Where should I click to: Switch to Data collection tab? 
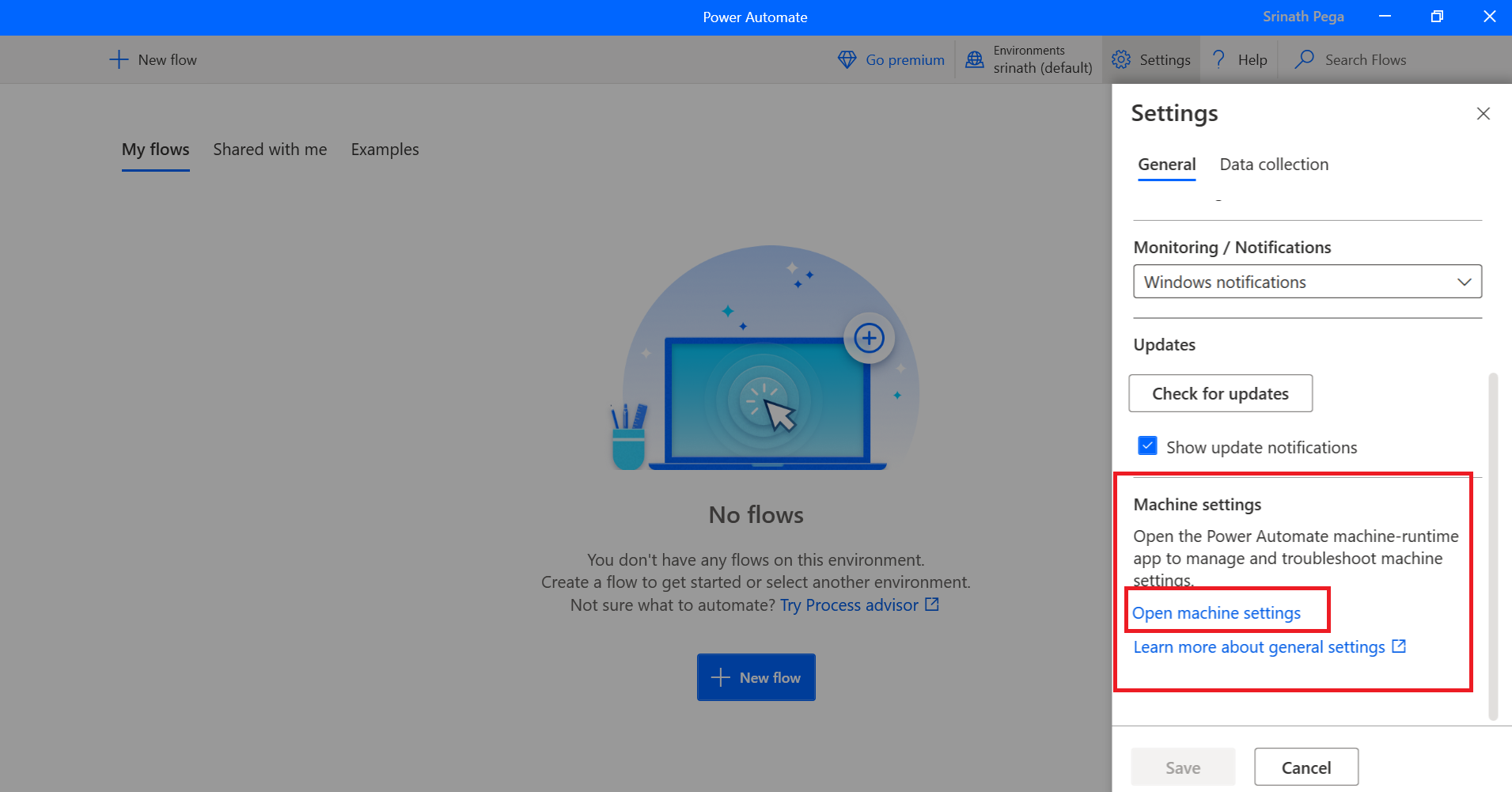click(x=1274, y=165)
